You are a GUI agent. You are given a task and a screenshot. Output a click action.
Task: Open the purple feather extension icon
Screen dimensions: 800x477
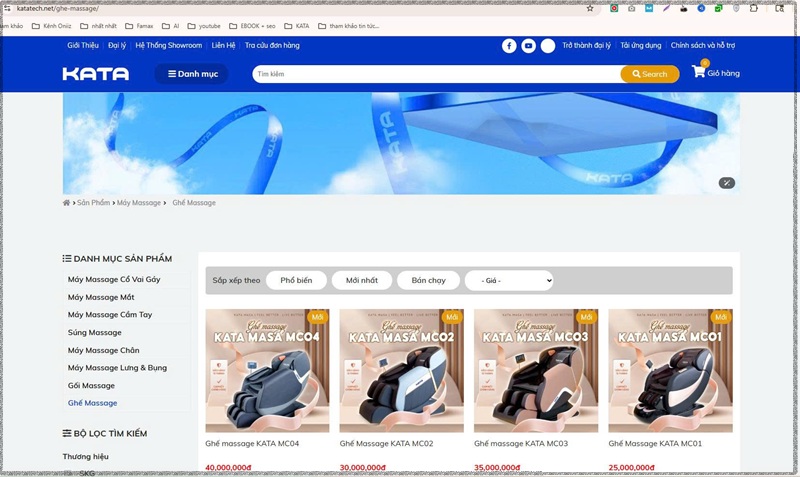click(x=666, y=8)
